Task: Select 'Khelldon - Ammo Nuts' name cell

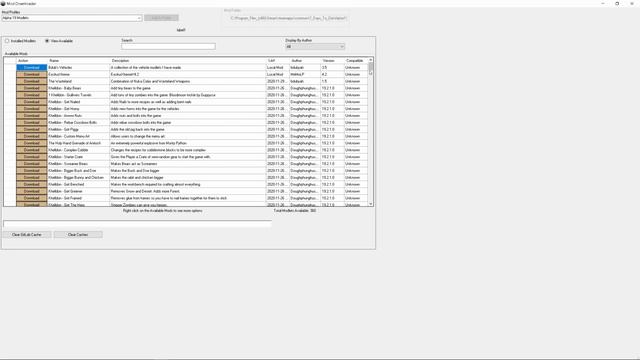Action: click(78, 116)
